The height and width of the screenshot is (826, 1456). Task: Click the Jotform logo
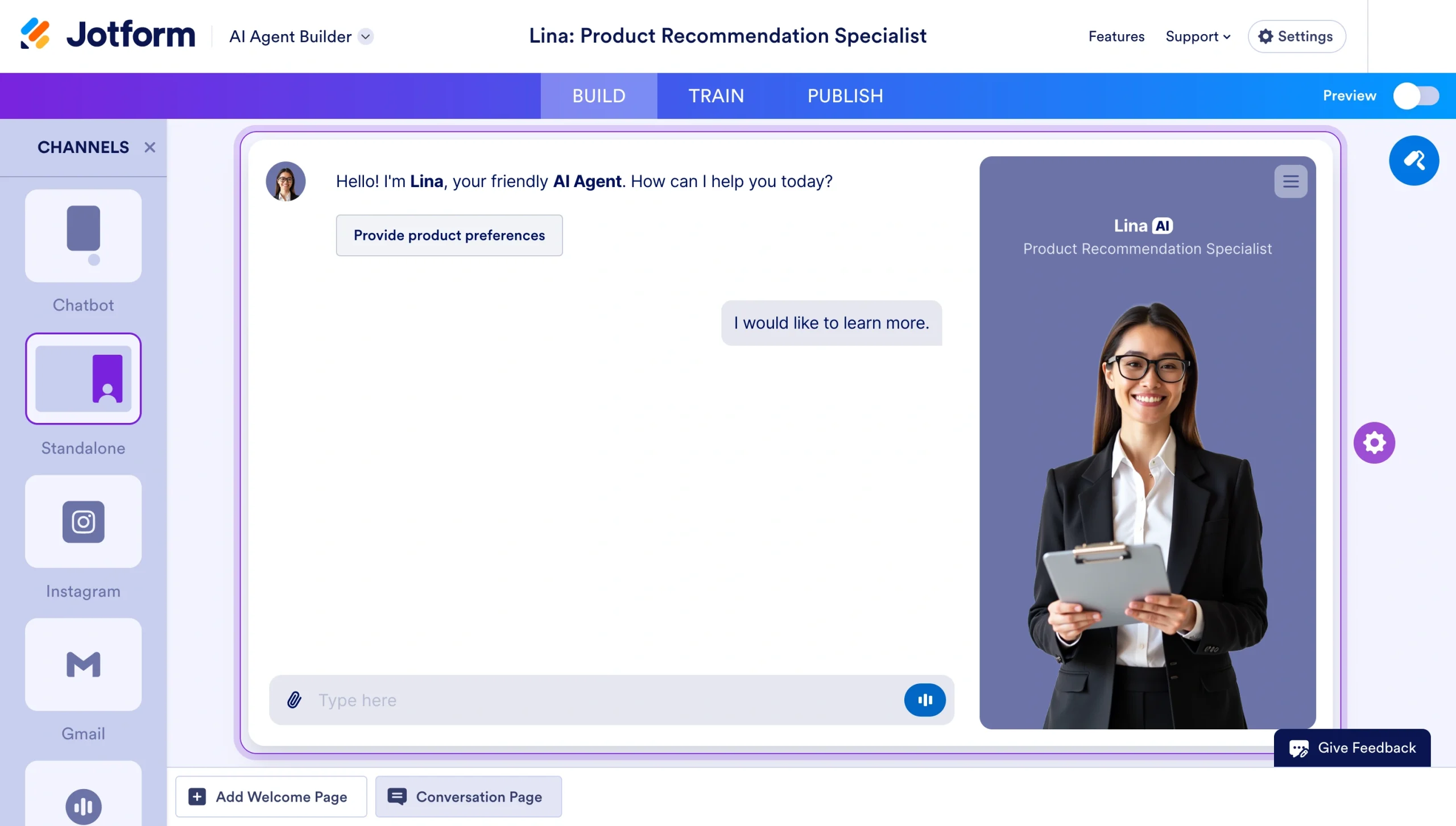click(107, 35)
